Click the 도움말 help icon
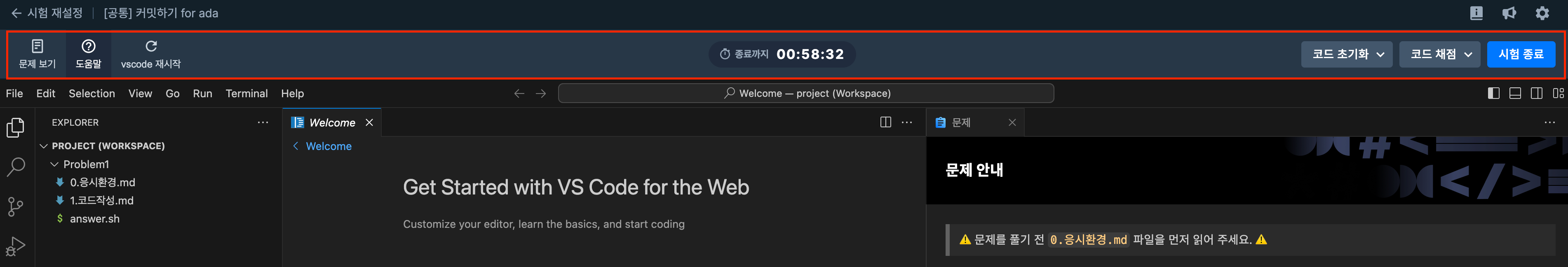 pyautogui.click(x=88, y=54)
